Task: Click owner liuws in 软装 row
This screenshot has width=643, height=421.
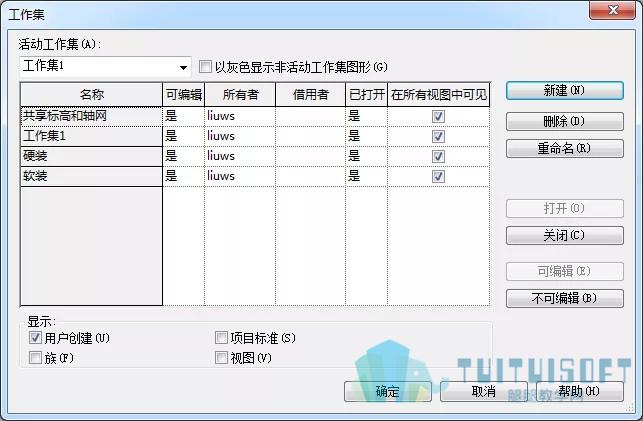Action: click(x=240, y=176)
